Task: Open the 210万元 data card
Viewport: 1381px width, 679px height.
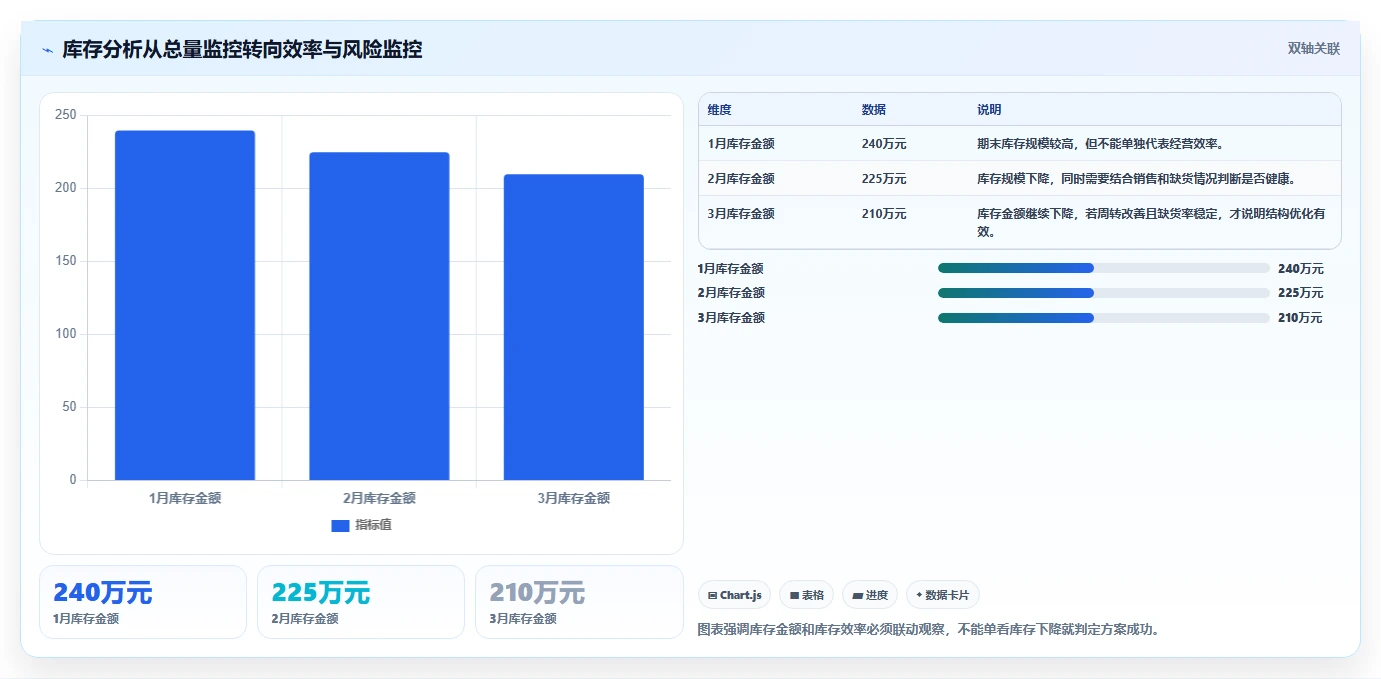Action: coord(579,602)
